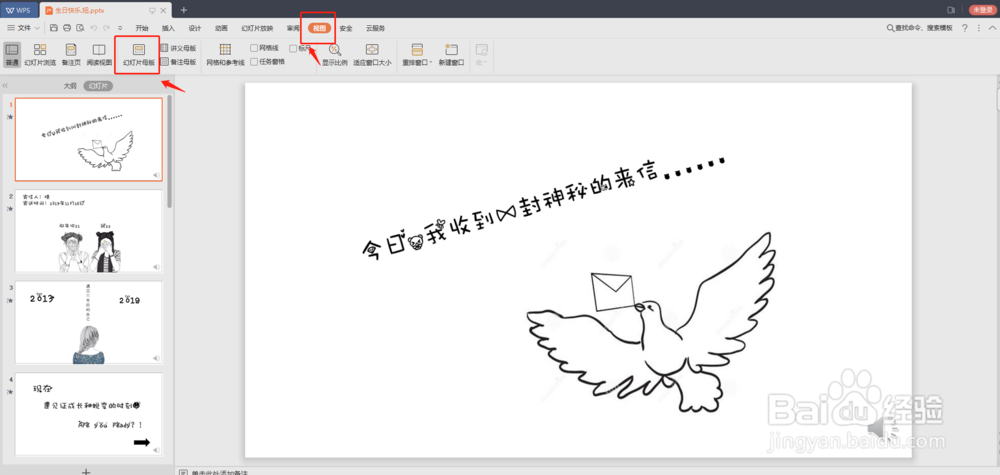Viewport: 1000px width, 475px height.
Task: Expand quick access toolbar customize arrow
Action: (x=121, y=28)
